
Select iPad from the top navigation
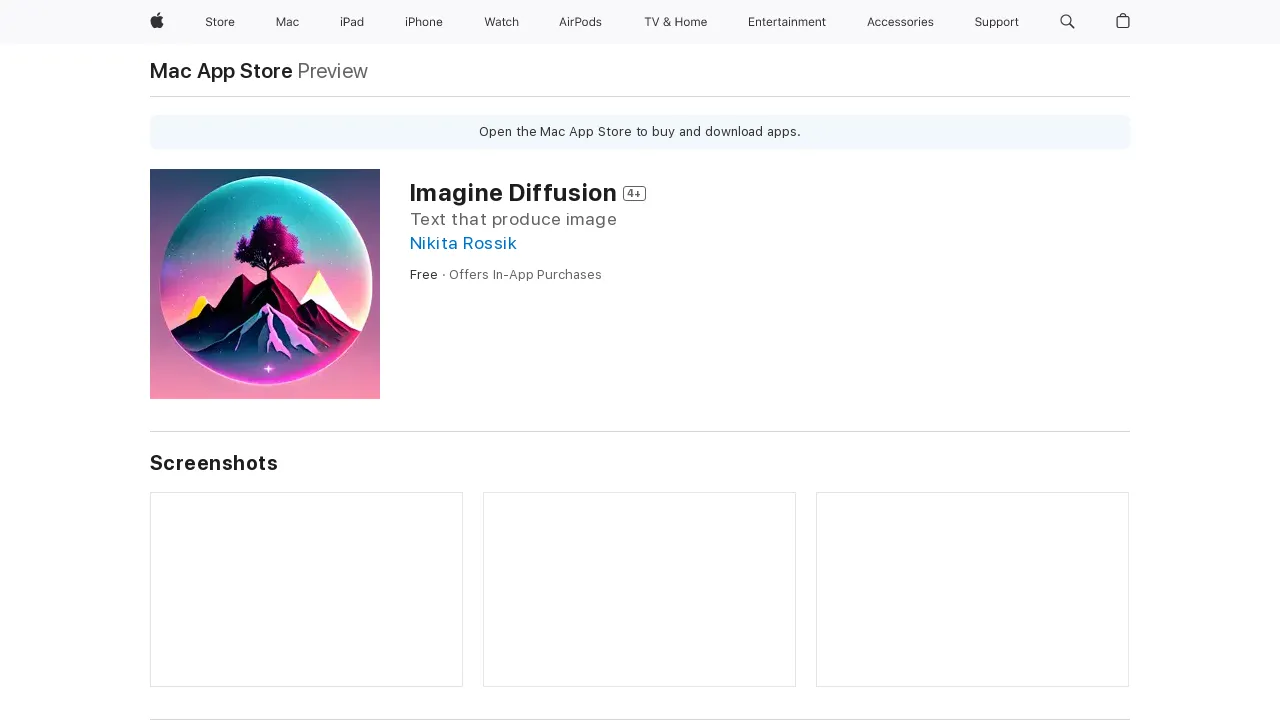tap(352, 22)
